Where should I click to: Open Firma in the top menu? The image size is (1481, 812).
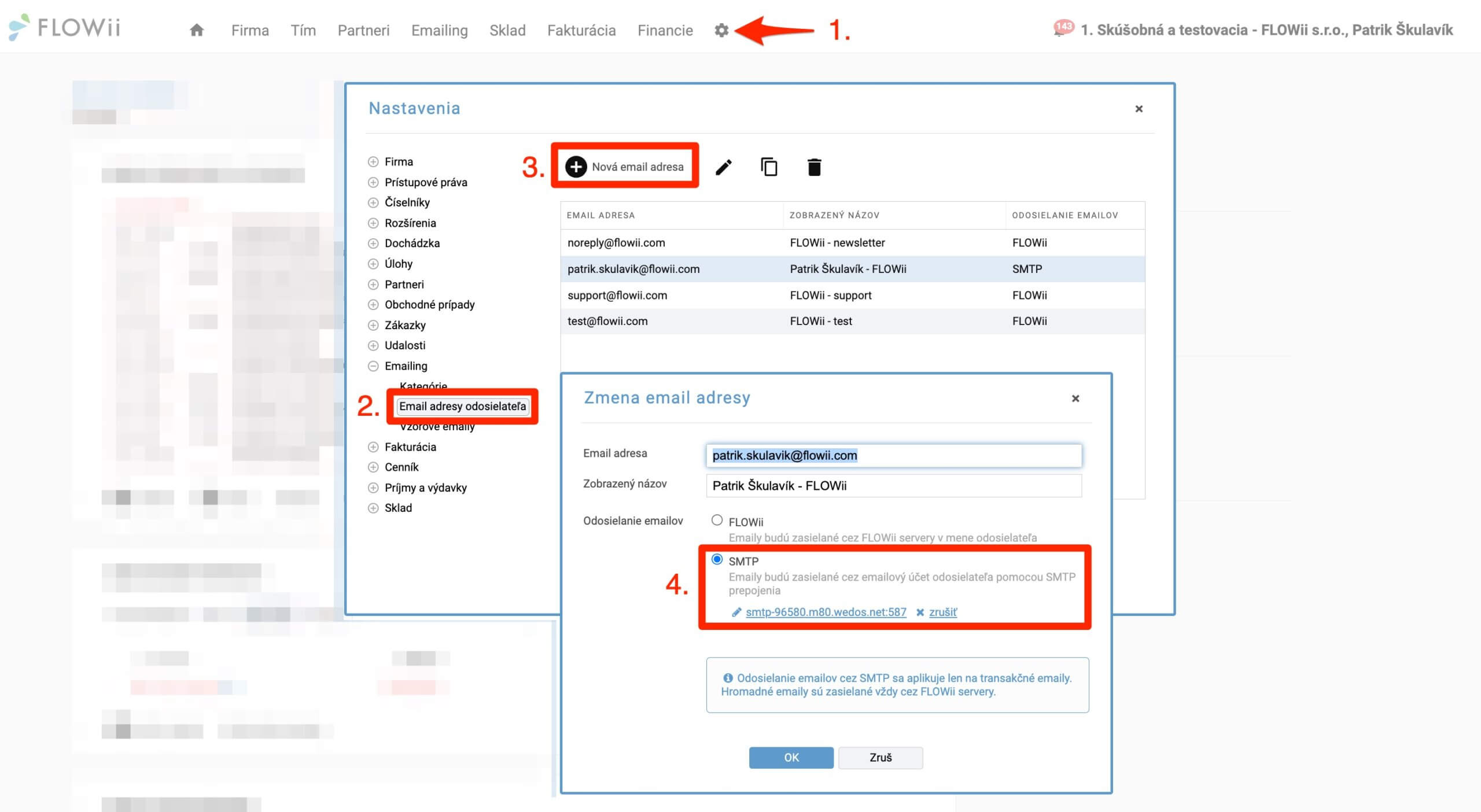click(x=250, y=30)
